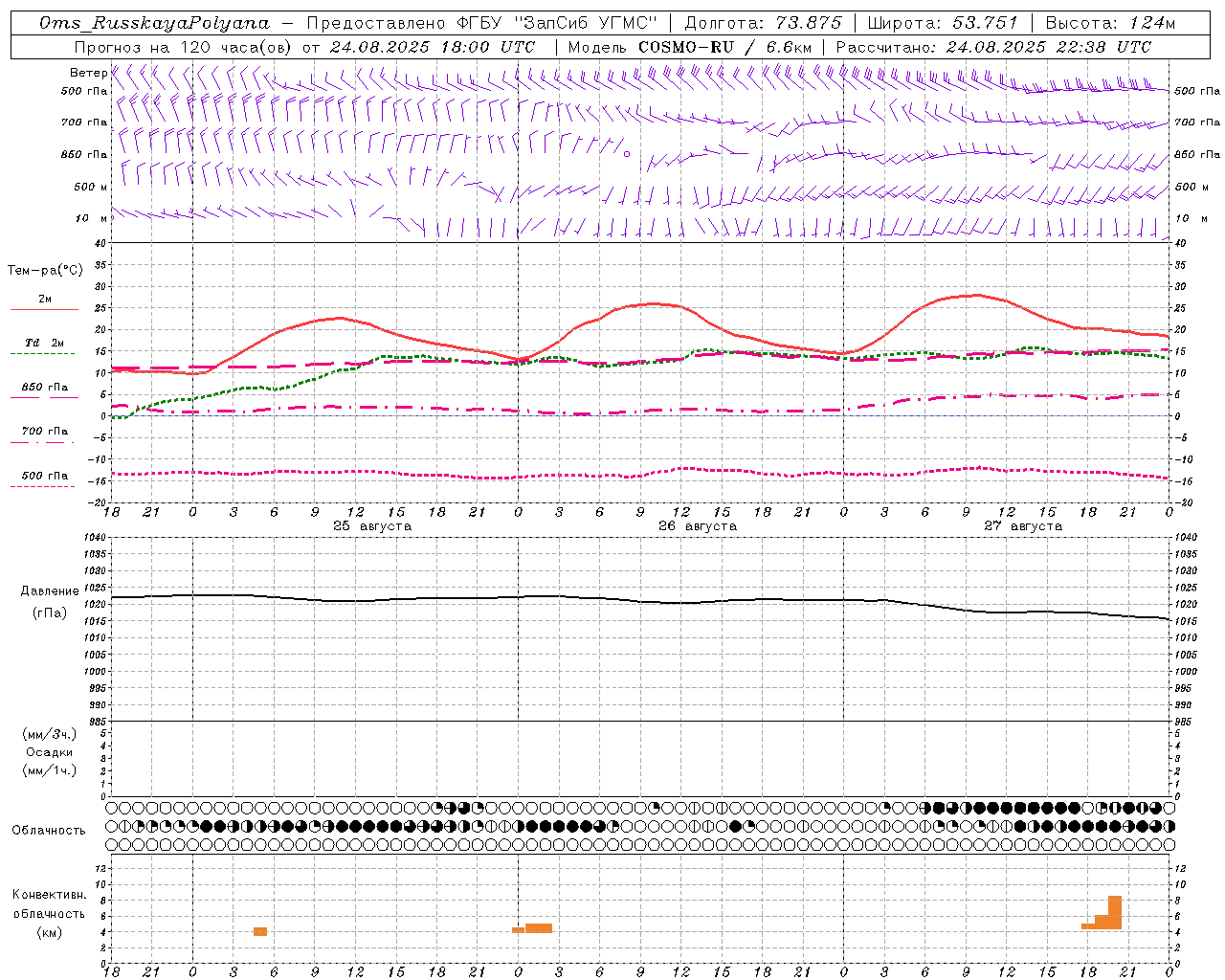Click the model name COSMO-RU / 6.6км
Viewport: 1225px width, 980px height.
click(x=724, y=47)
